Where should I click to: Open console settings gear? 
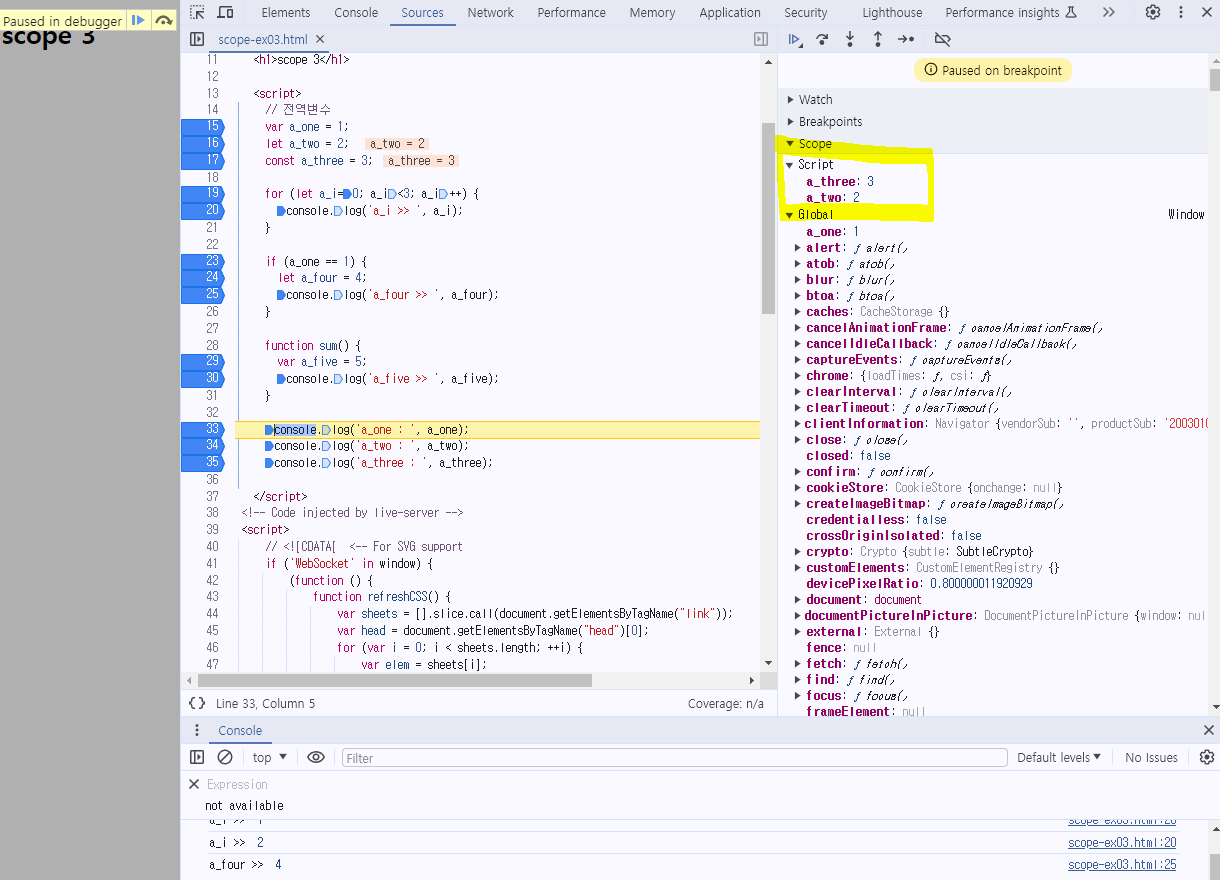pyautogui.click(x=1207, y=757)
